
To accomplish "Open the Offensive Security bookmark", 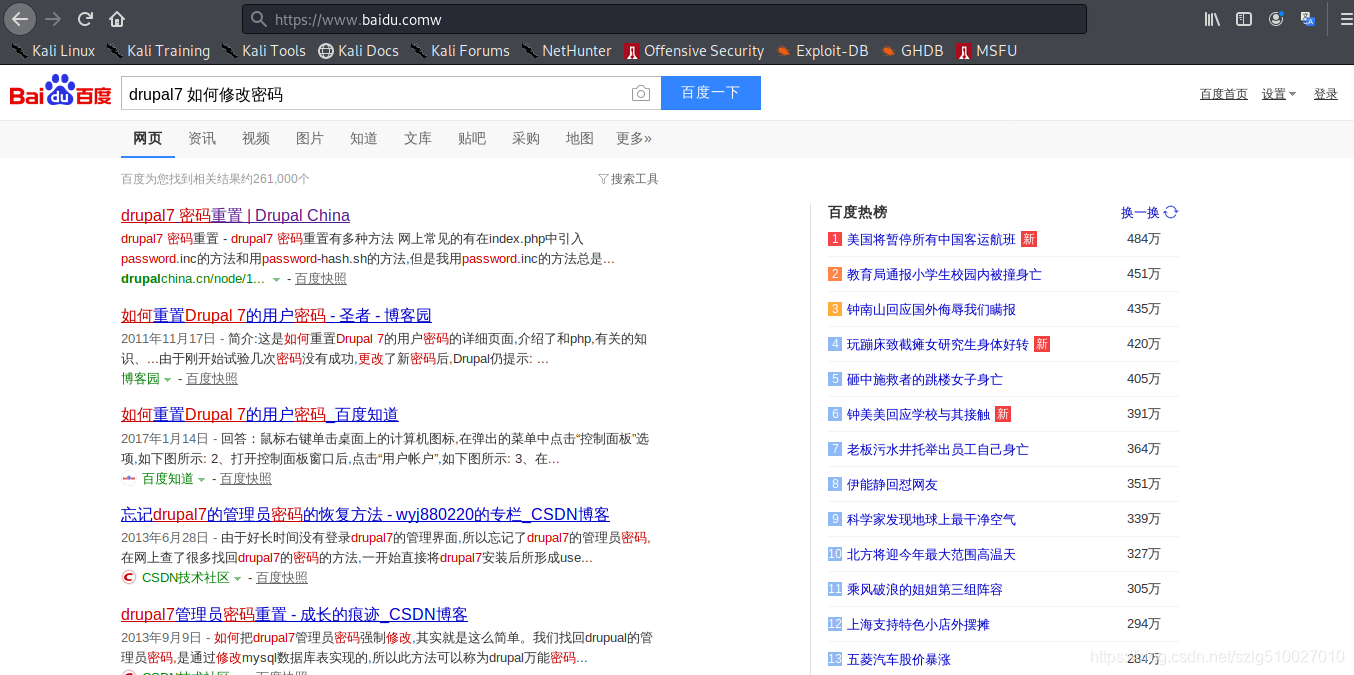I will click(694, 51).
